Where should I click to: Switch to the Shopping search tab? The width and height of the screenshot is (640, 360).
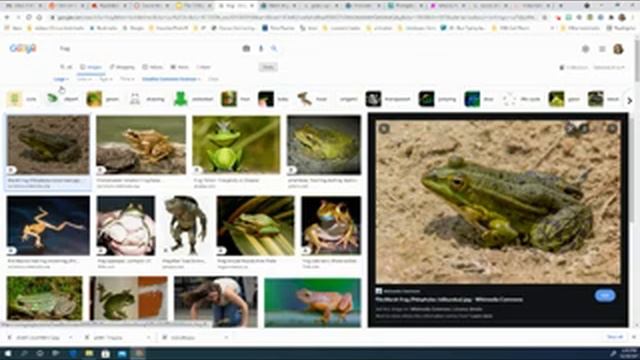click(x=122, y=67)
